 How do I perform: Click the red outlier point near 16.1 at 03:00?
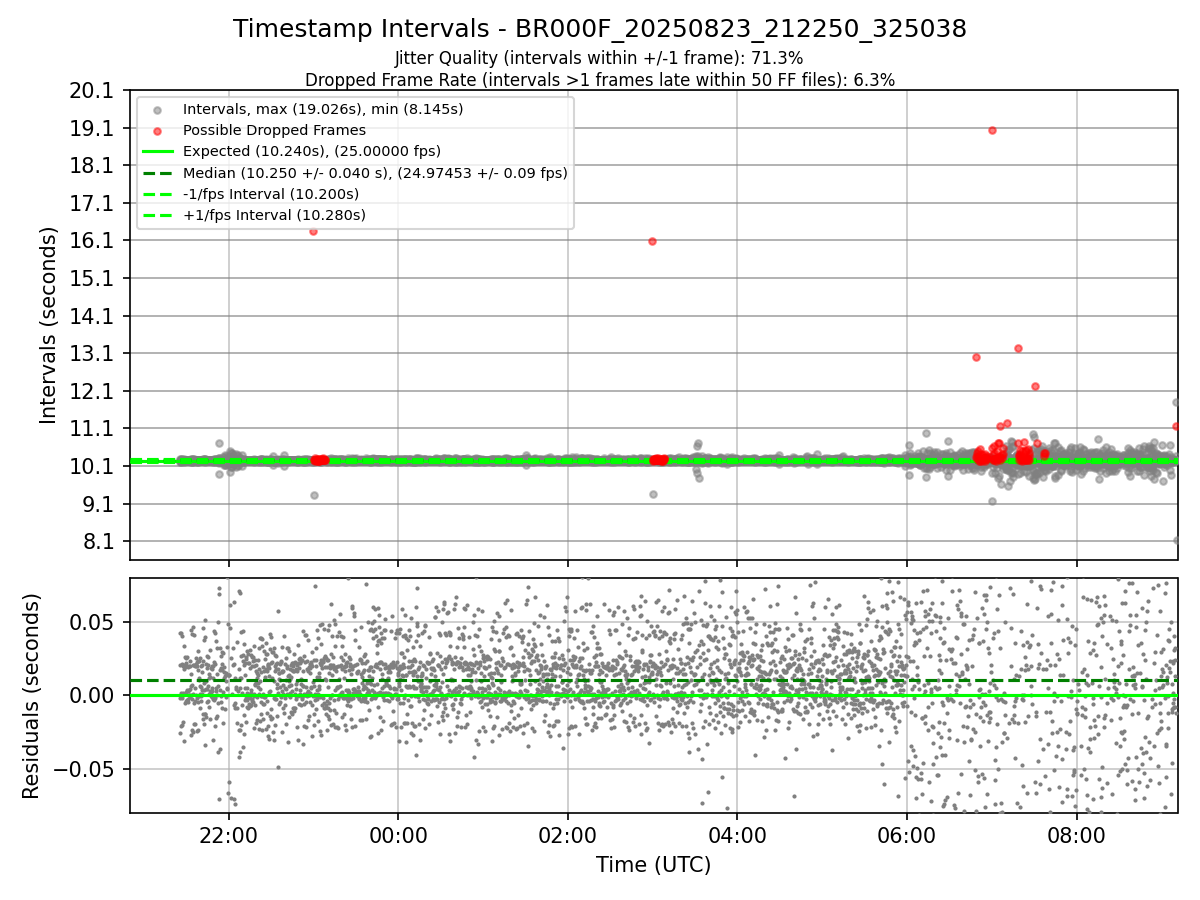(652, 241)
